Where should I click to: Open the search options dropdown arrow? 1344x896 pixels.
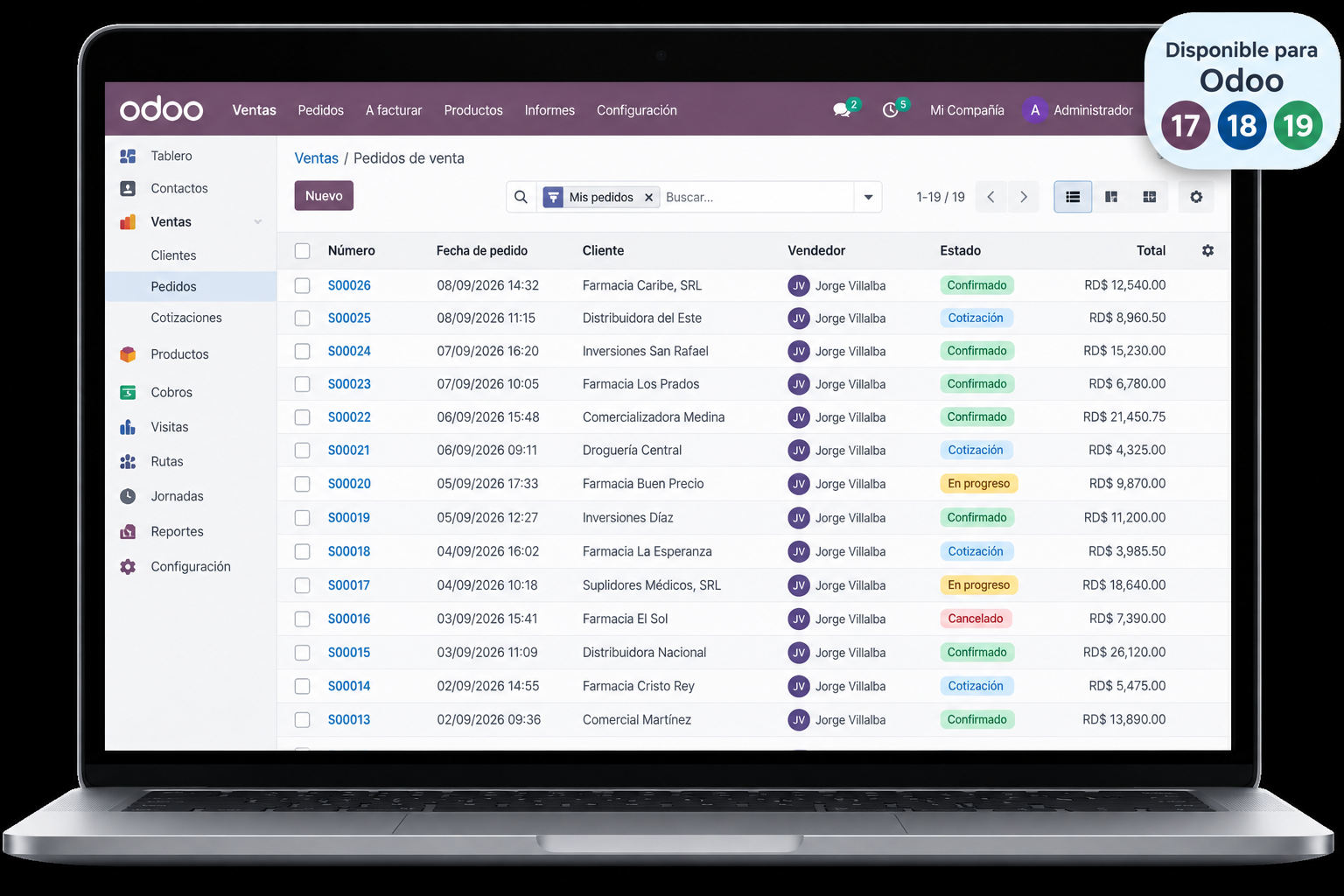(868, 197)
